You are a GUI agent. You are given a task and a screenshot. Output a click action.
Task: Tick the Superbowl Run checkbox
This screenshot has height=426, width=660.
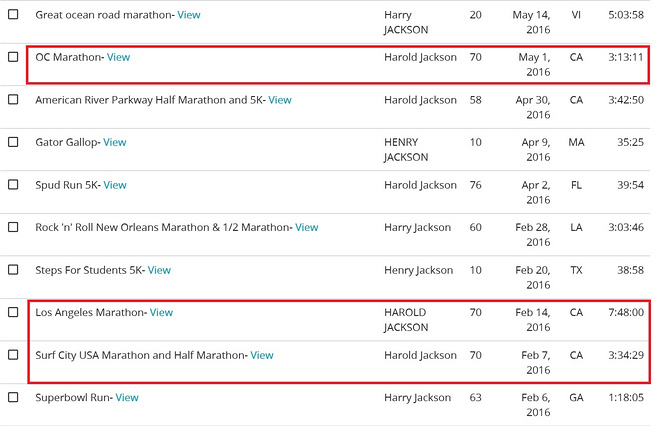coord(13,397)
